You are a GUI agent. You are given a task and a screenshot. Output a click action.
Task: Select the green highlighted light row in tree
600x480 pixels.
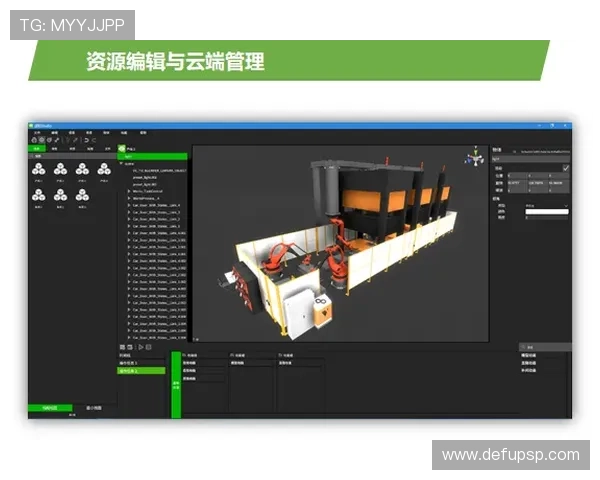pos(152,156)
